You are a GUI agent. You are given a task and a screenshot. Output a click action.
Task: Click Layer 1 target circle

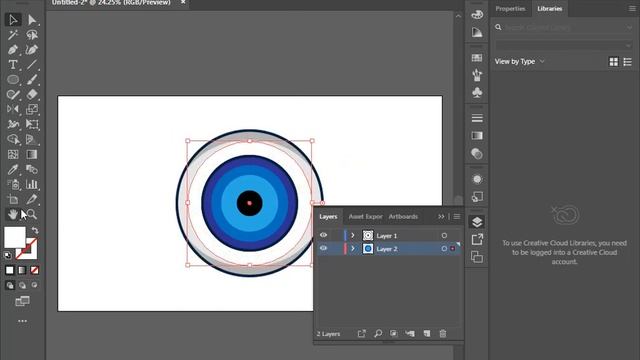(444, 236)
